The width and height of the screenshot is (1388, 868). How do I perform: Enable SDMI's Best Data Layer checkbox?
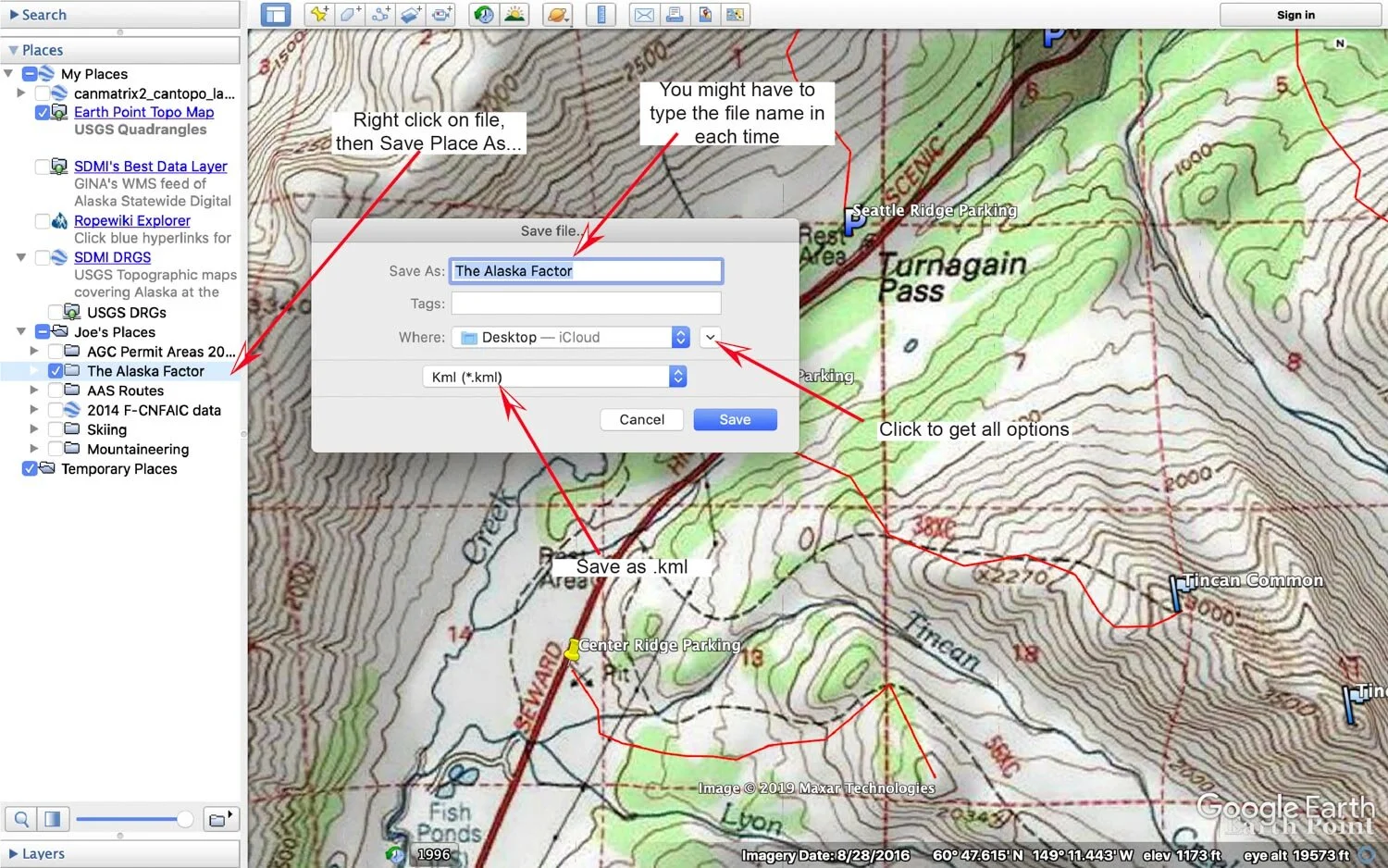(x=43, y=167)
